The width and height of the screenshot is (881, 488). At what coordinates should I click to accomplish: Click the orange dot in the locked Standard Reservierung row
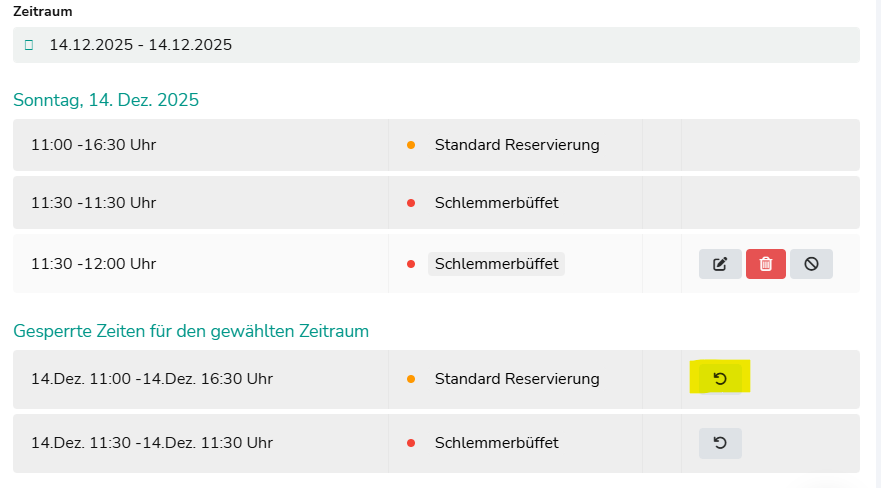(411, 379)
